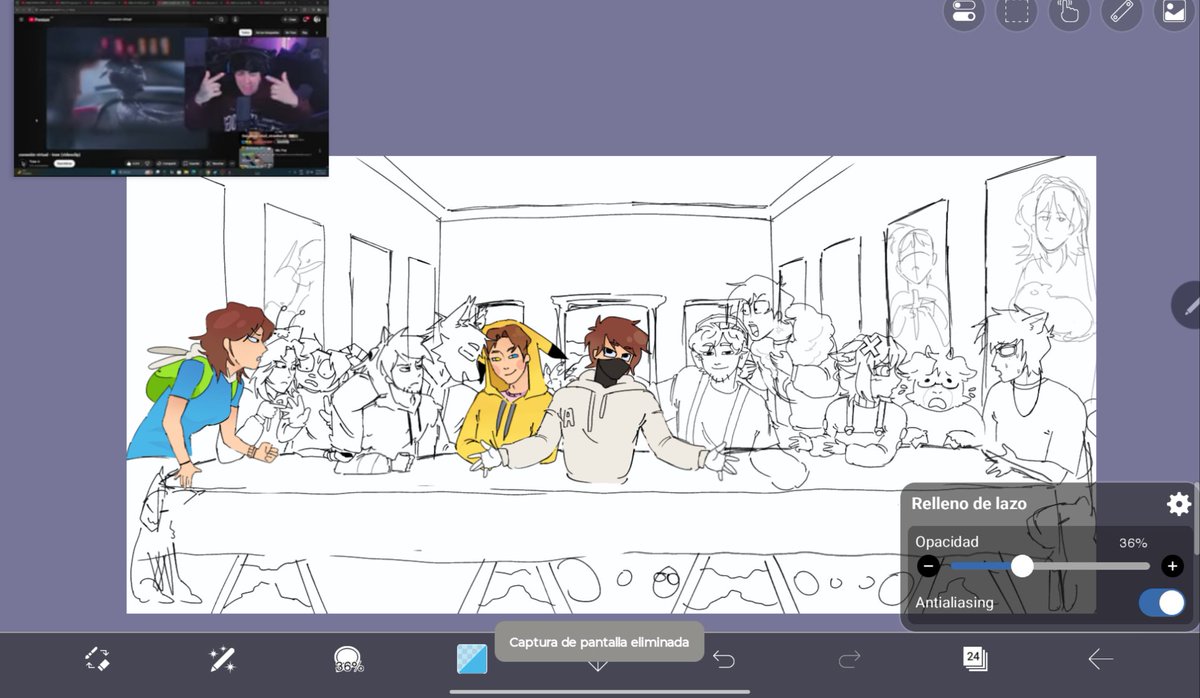This screenshot has height=698, width=1200.
Task: Switch between brush and eraser
Action: tap(97, 658)
